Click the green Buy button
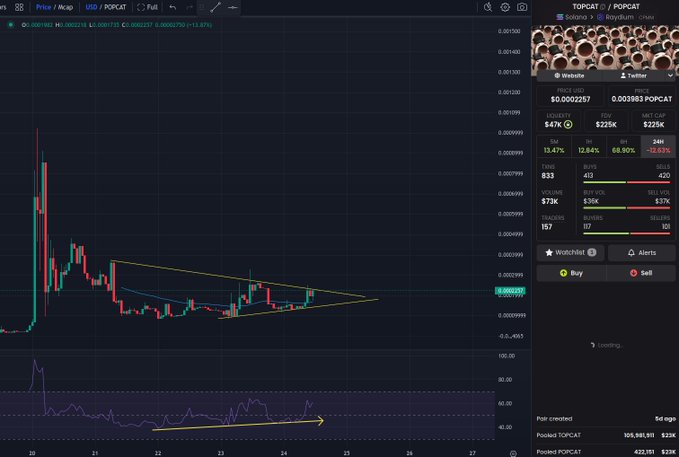 pyautogui.click(x=571, y=273)
